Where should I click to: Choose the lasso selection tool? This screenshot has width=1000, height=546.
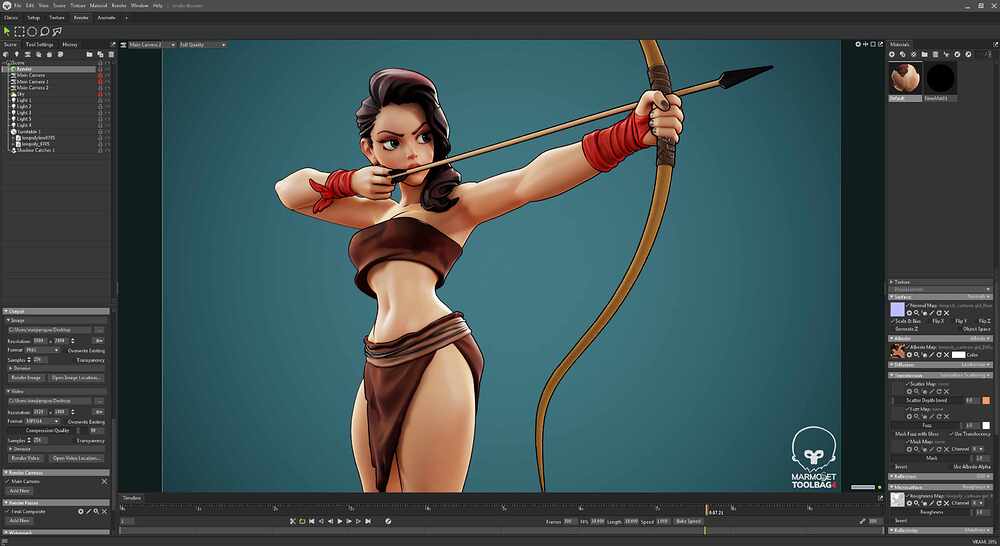click(45, 31)
